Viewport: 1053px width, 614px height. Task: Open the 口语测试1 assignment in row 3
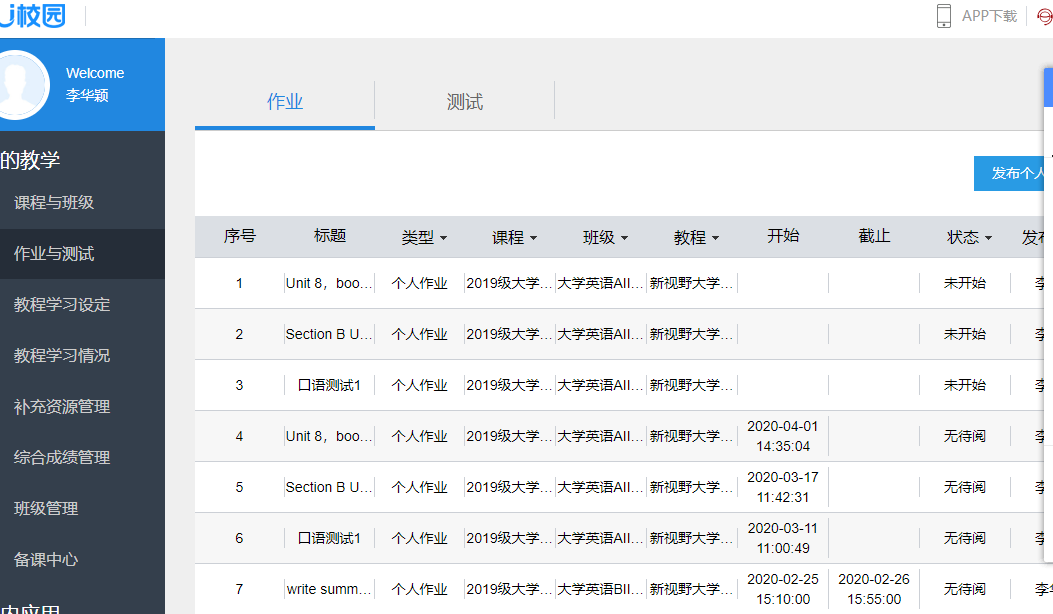tap(329, 385)
